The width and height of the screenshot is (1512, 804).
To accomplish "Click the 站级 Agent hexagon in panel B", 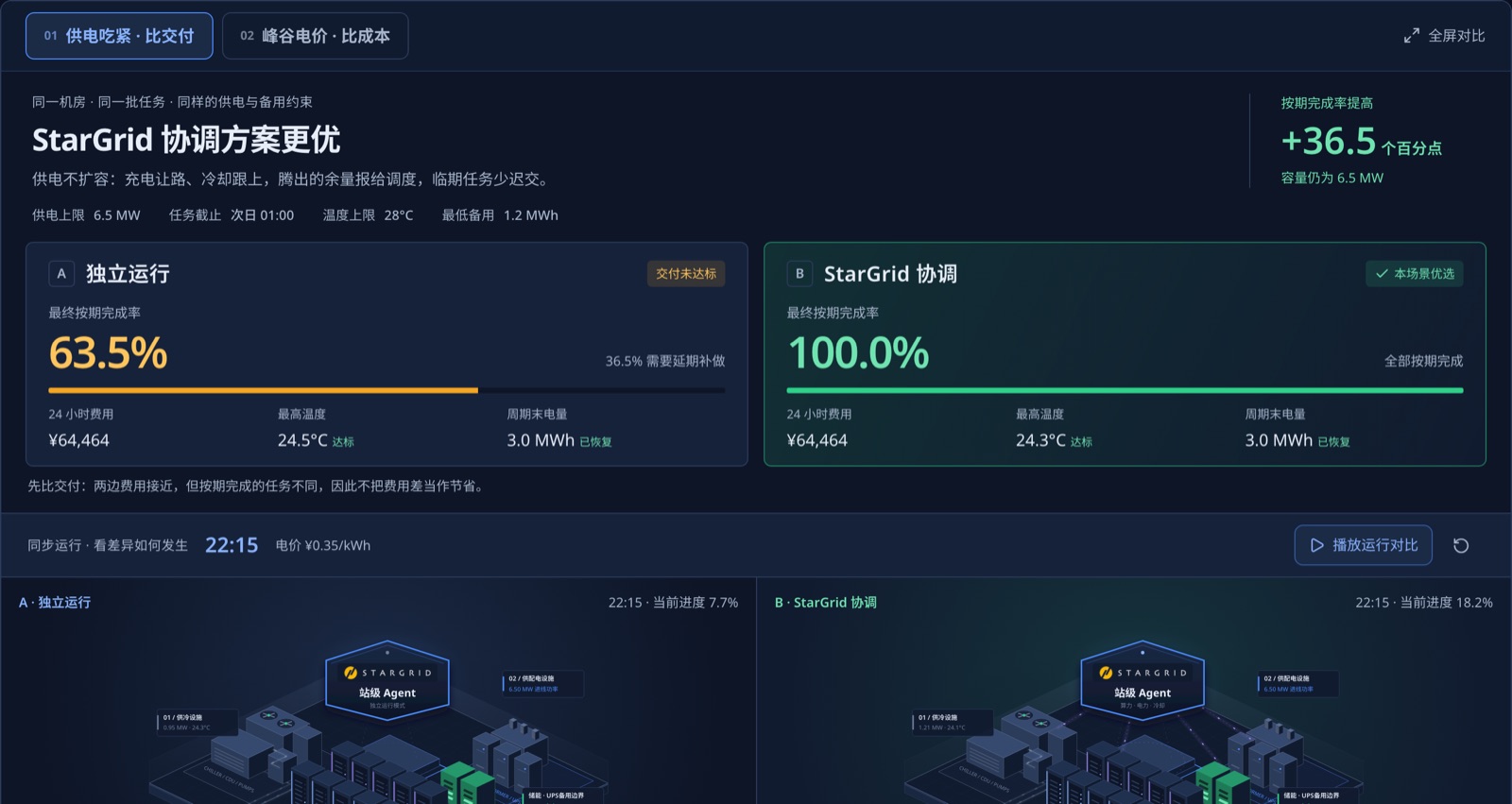I will [x=1143, y=681].
